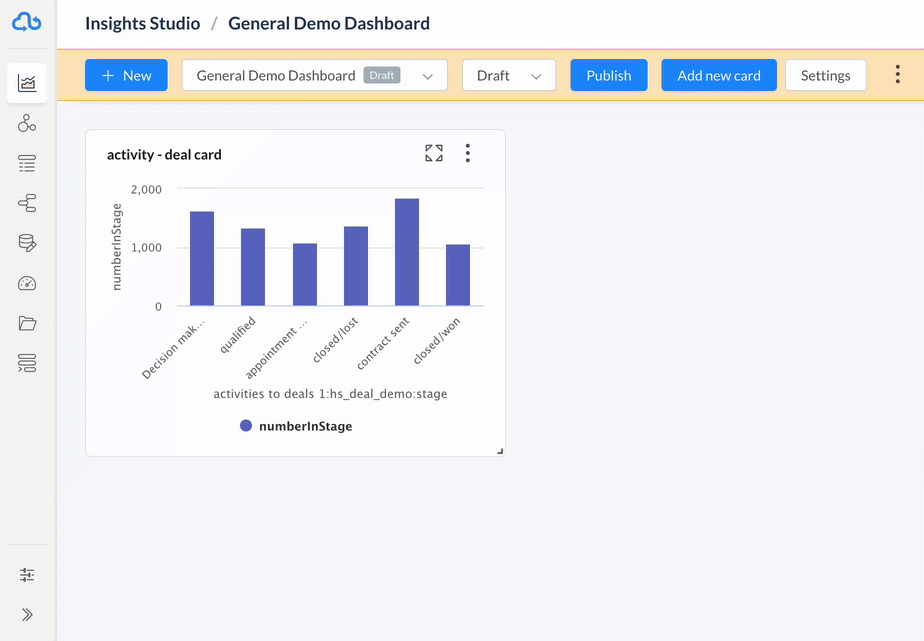924x641 pixels.
Task: Open the Draft version dropdown
Action: point(509,75)
